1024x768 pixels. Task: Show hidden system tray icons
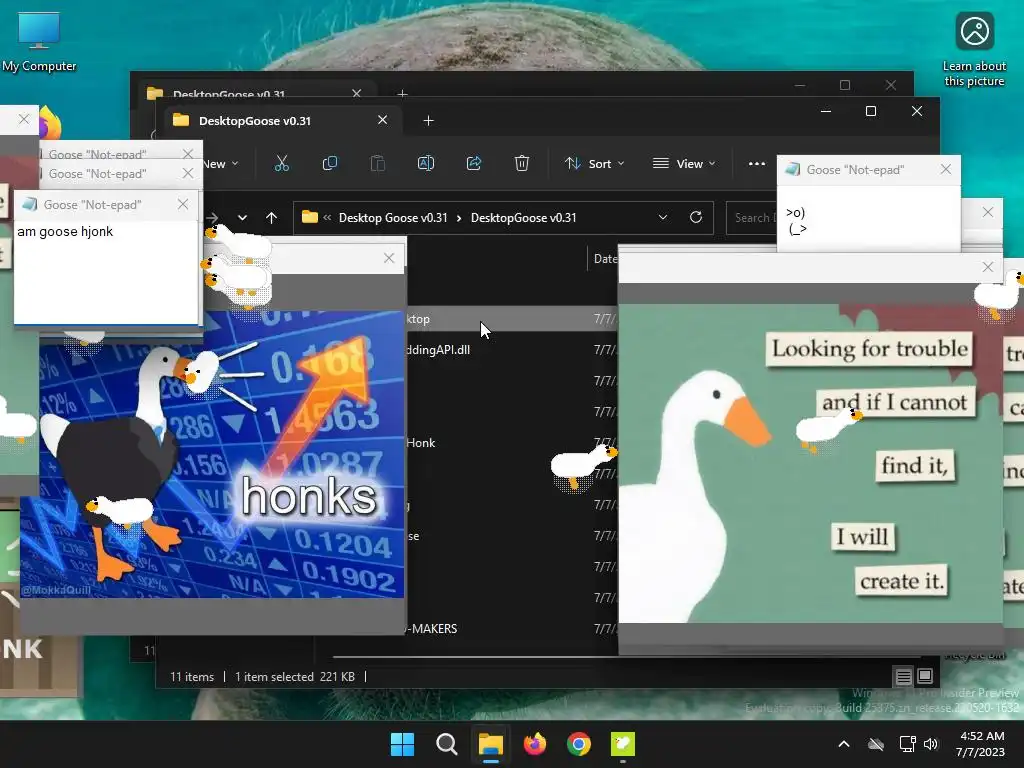(844, 744)
